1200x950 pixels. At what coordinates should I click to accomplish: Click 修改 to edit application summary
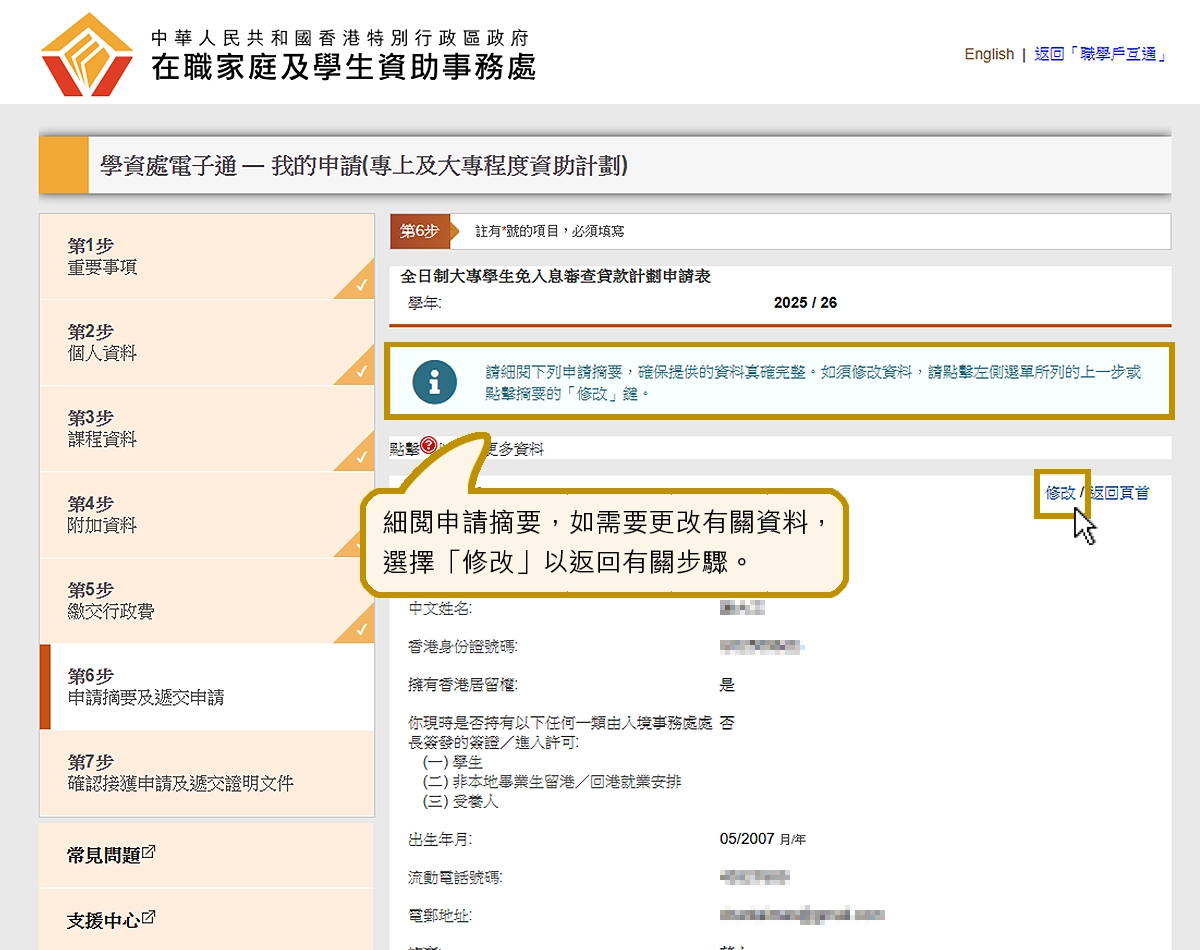tap(1060, 493)
